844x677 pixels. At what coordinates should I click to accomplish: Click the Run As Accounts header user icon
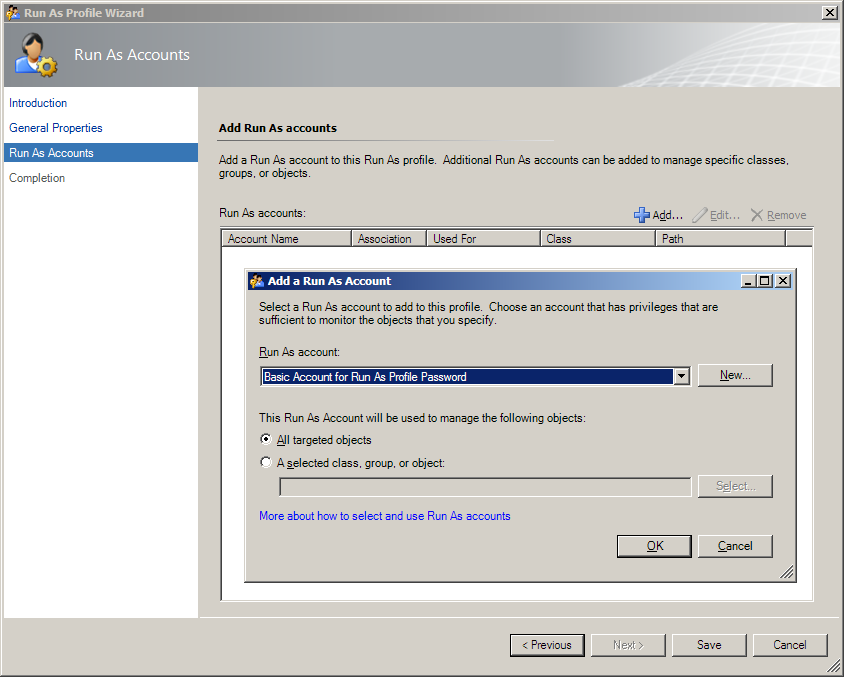tap(36, 55)
